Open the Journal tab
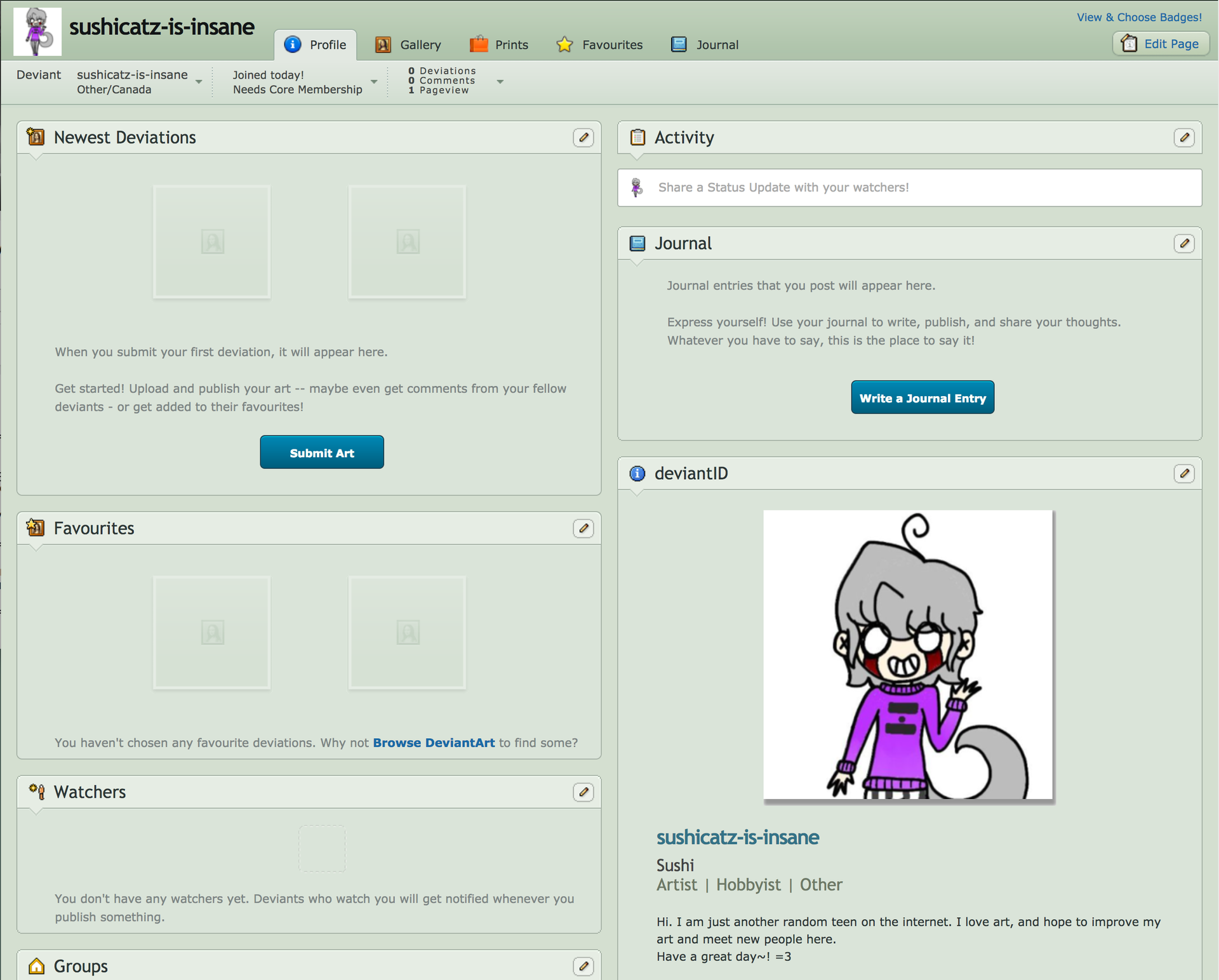The height and width of the screenshot is (980, 1219). click(x=705, y=45)
